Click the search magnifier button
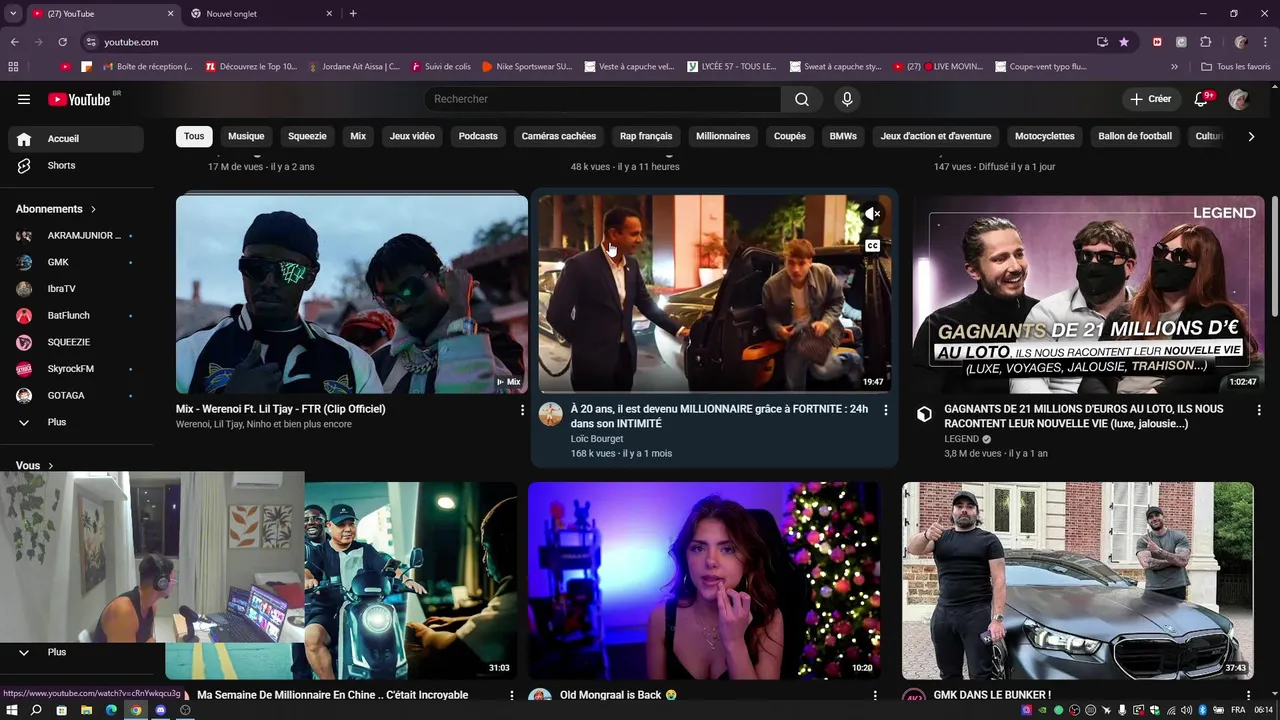The image size is (1280, 720). 802,99
